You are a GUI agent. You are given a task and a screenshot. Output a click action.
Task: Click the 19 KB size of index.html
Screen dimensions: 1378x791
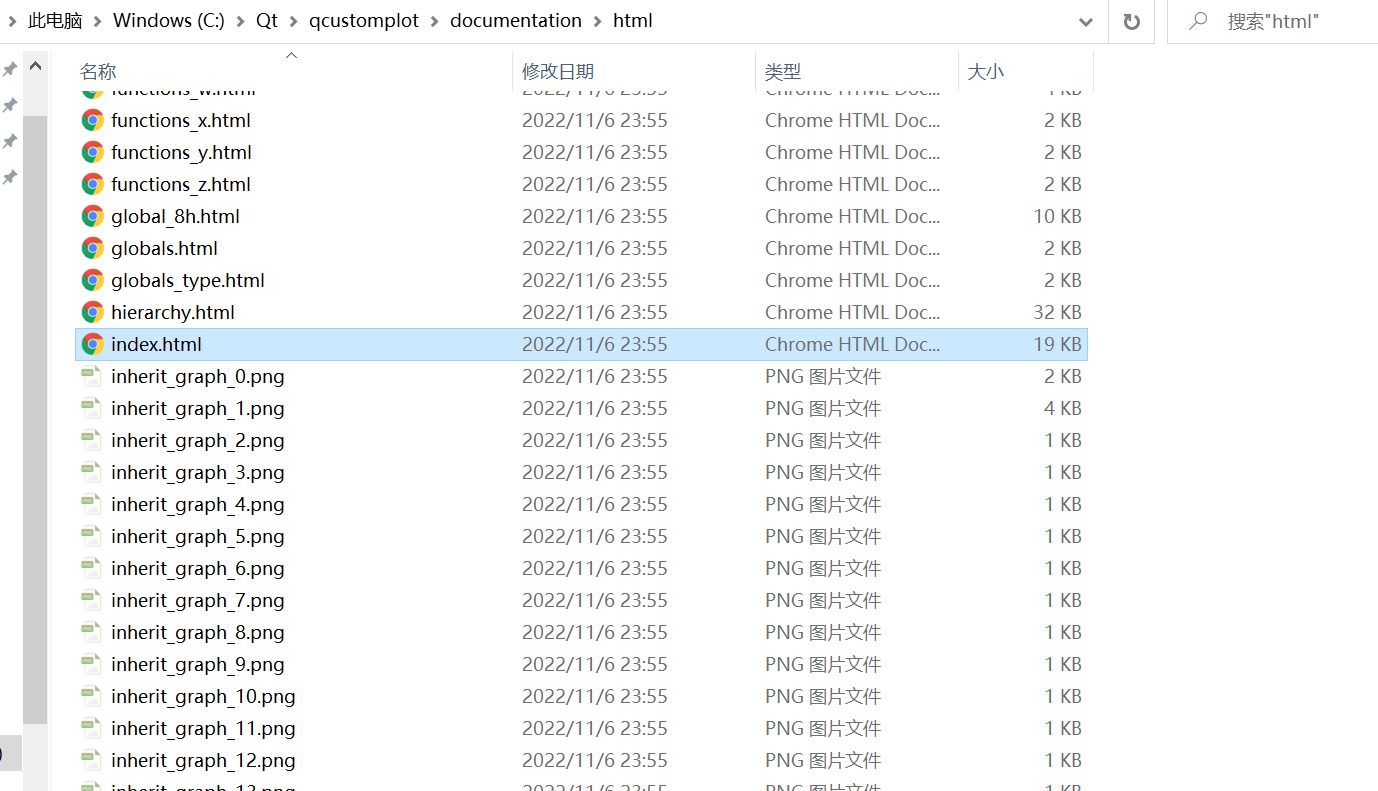click(x=1057, y=344)
